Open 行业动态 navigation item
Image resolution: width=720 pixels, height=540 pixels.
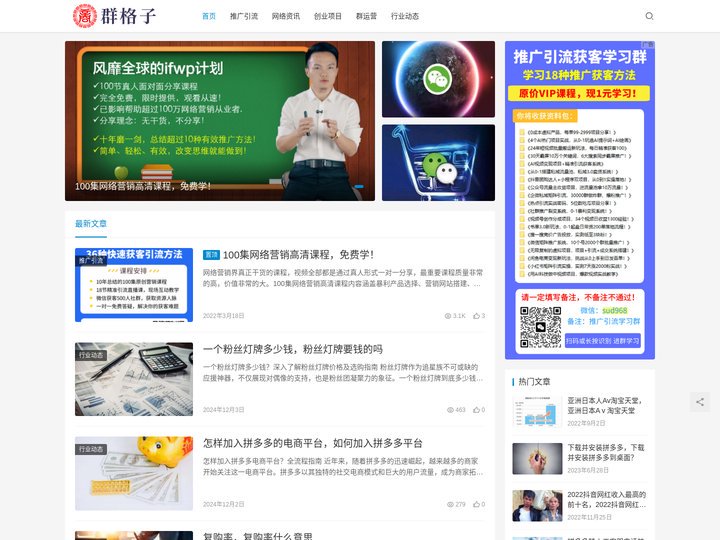[405, 16]
